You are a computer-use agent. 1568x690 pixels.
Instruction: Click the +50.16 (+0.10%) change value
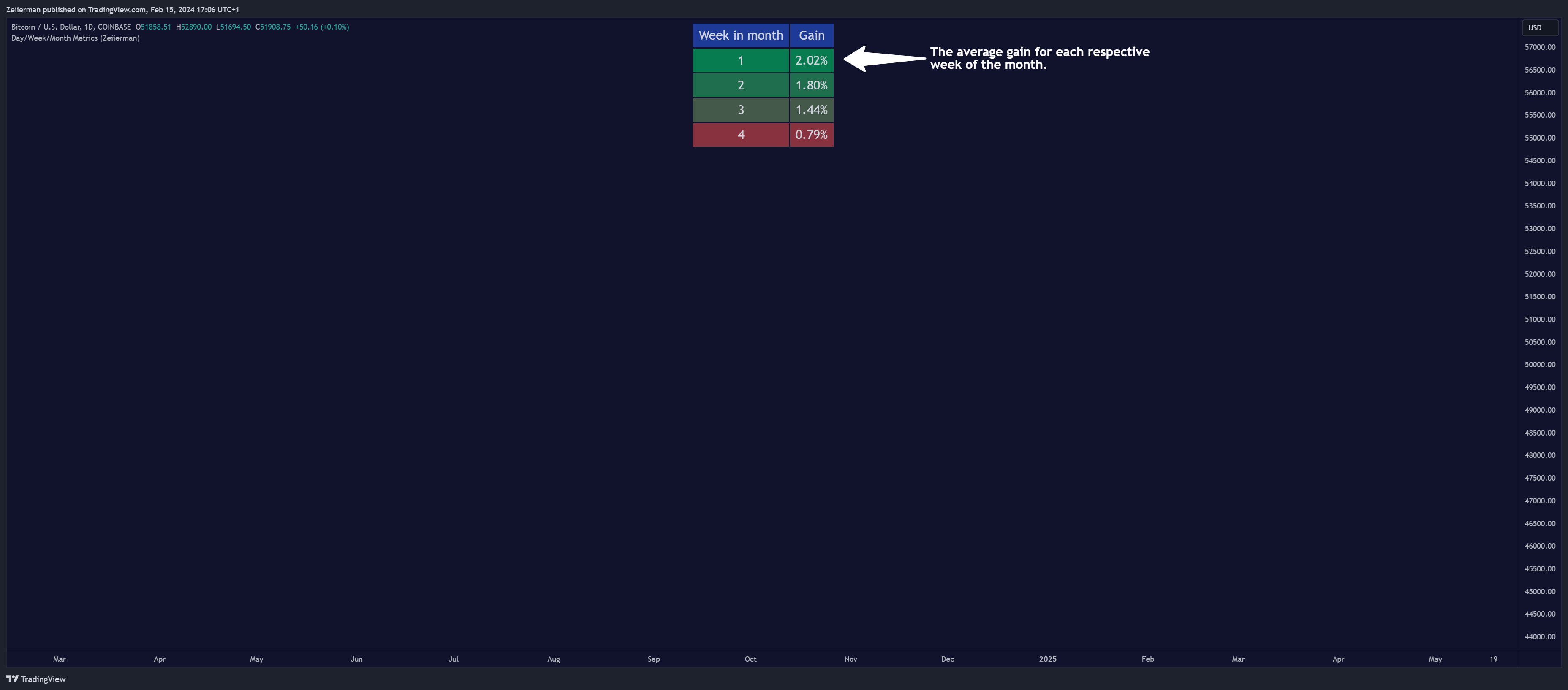point(322,27)
